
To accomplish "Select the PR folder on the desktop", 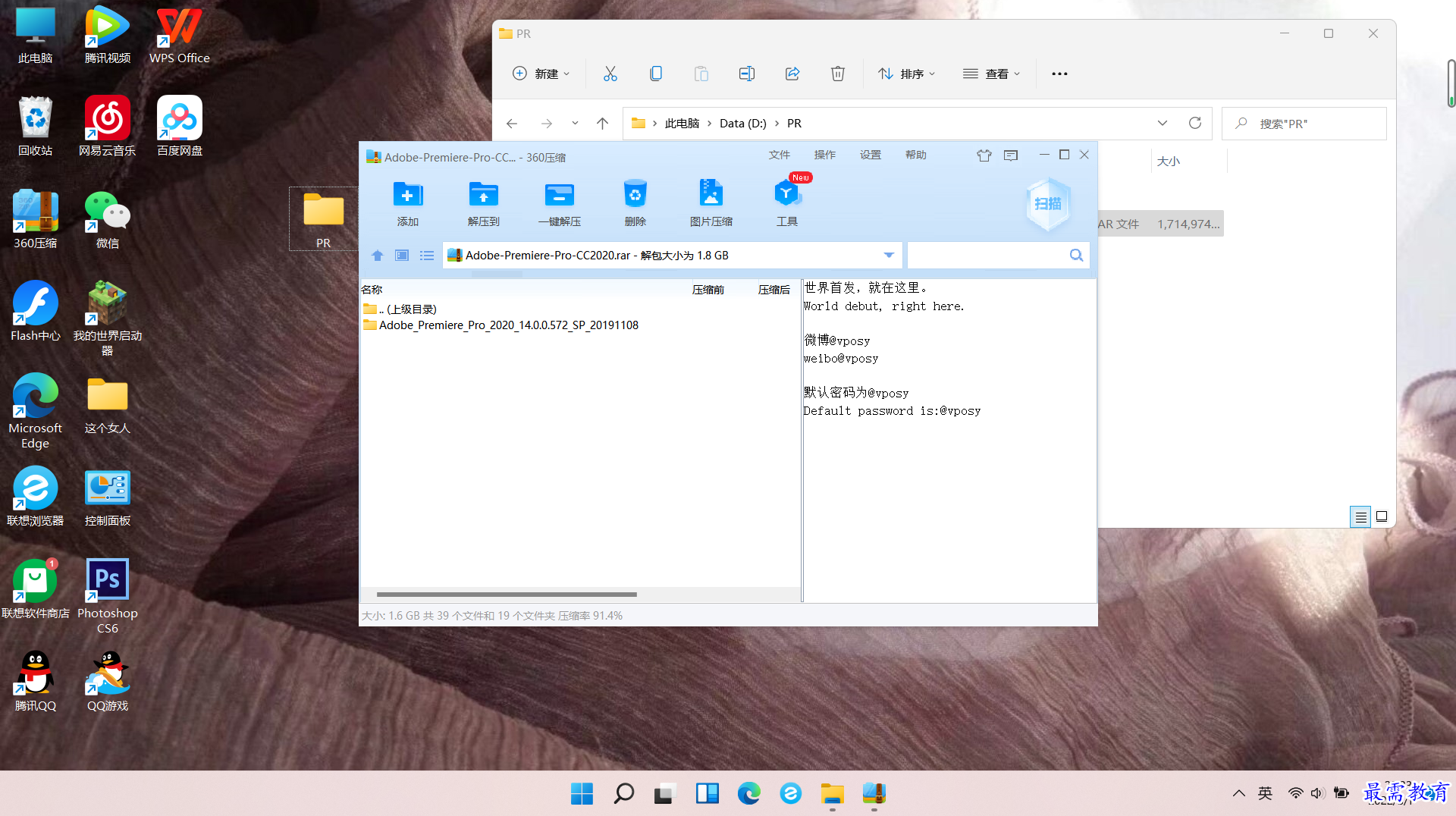I will pyautogui.click(x=324, y=219).
